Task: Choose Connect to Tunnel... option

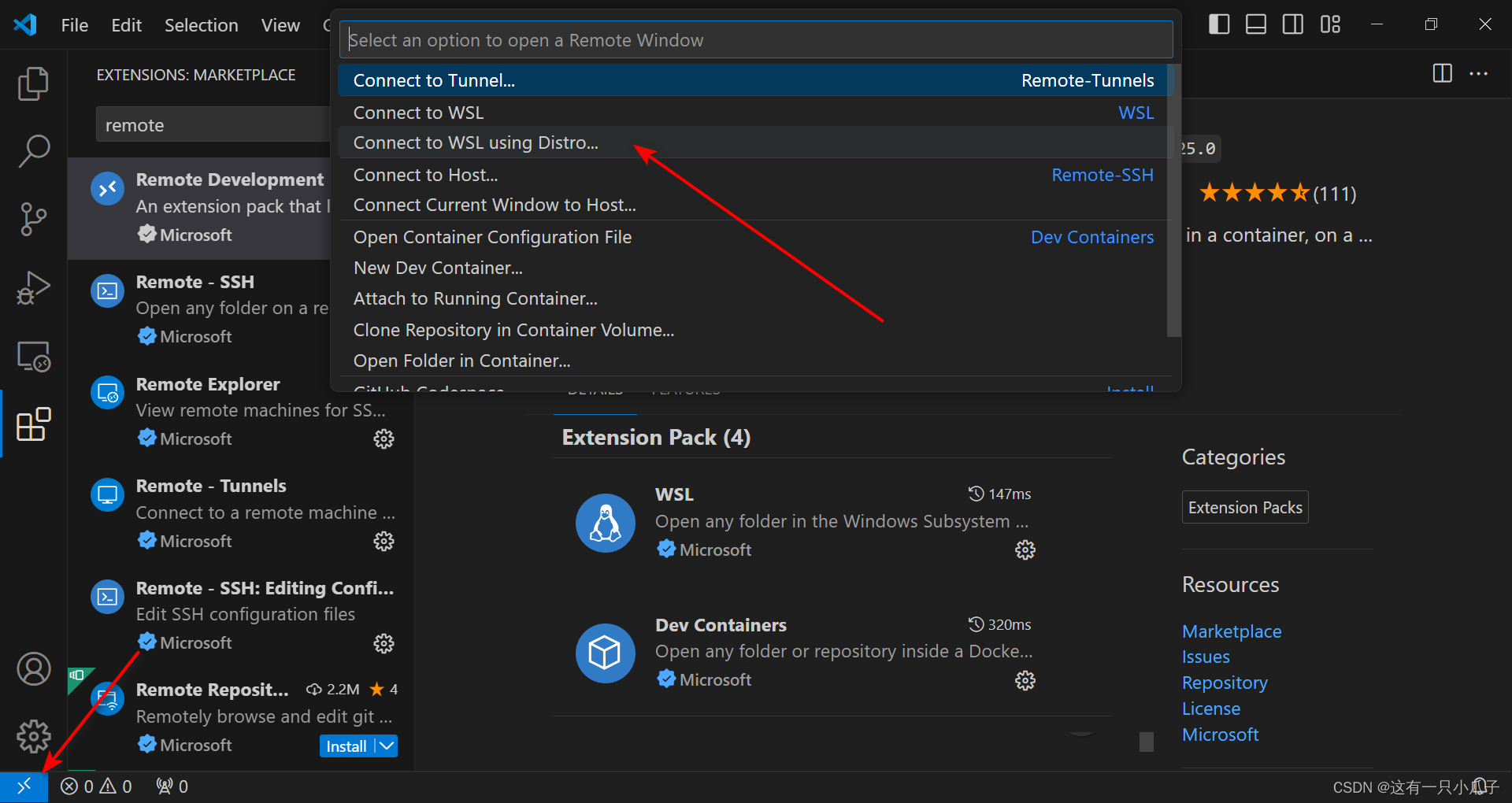Action: coord(754,80)
